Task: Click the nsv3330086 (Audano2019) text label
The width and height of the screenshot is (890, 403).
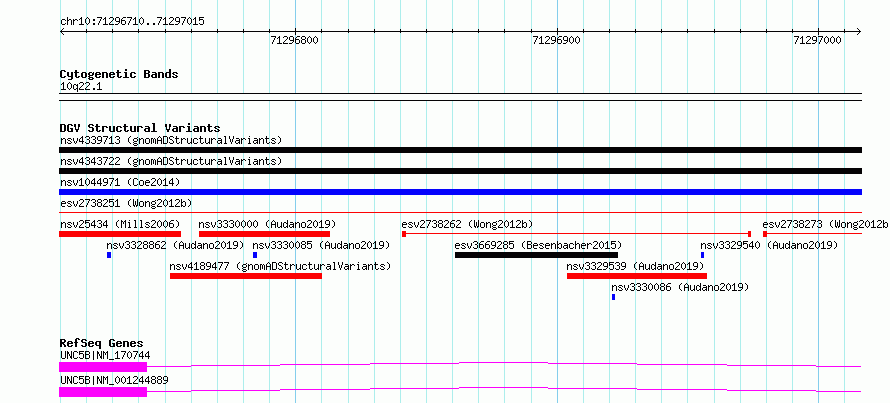Action: (680, 287)
